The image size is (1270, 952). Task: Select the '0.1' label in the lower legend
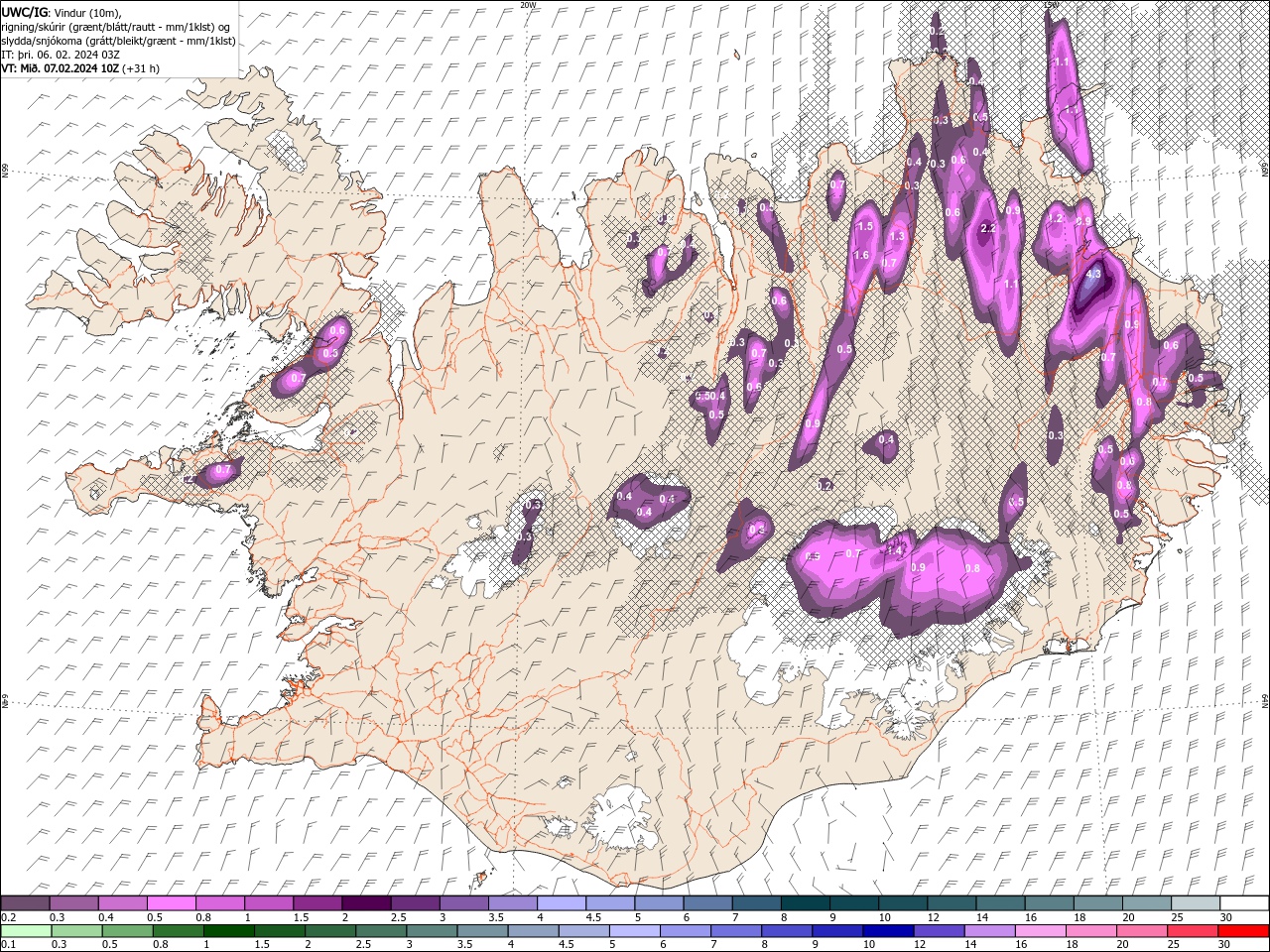tap(9, 945)
